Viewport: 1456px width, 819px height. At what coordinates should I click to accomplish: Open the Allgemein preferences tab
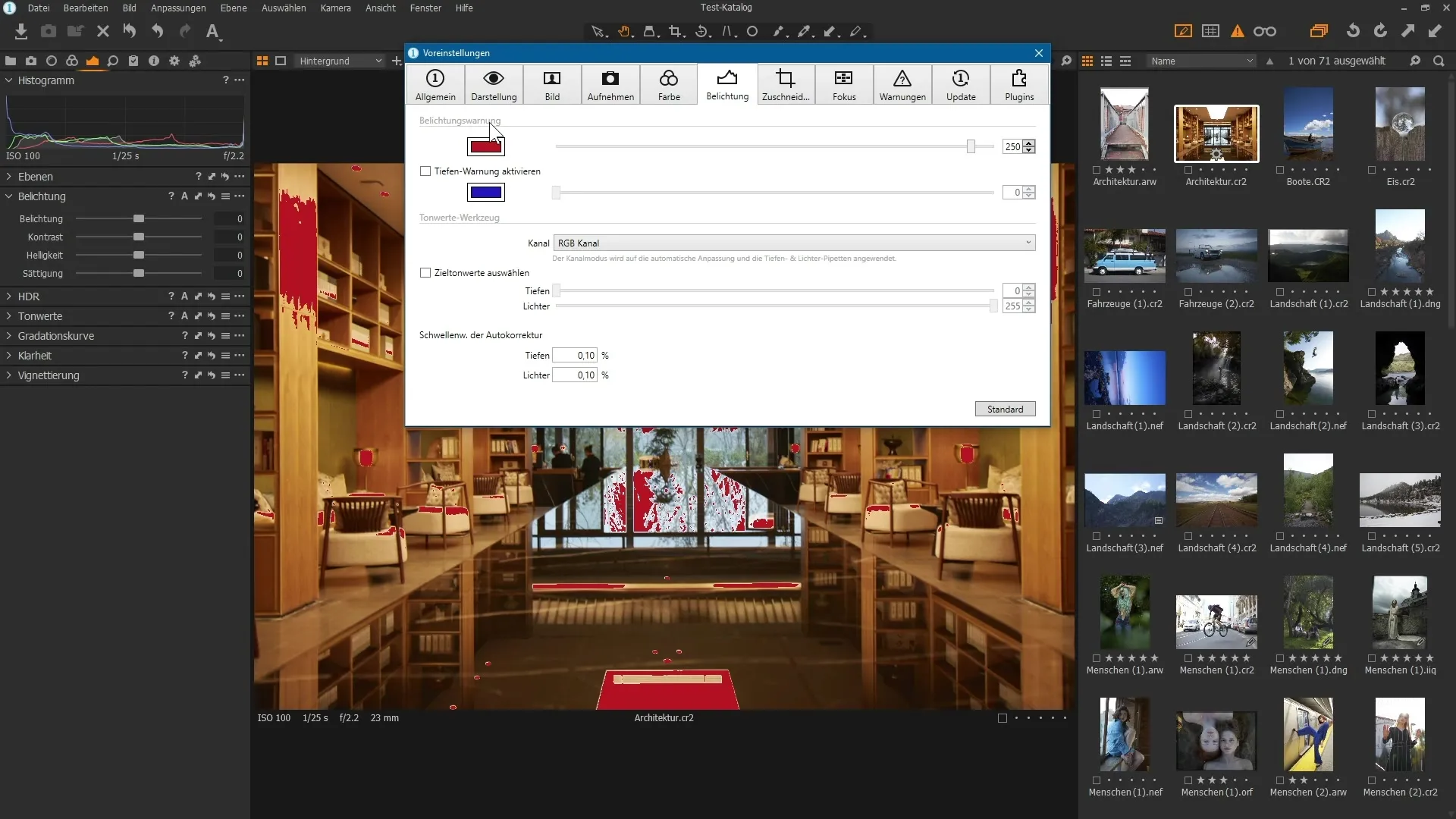tap(435, 84)
